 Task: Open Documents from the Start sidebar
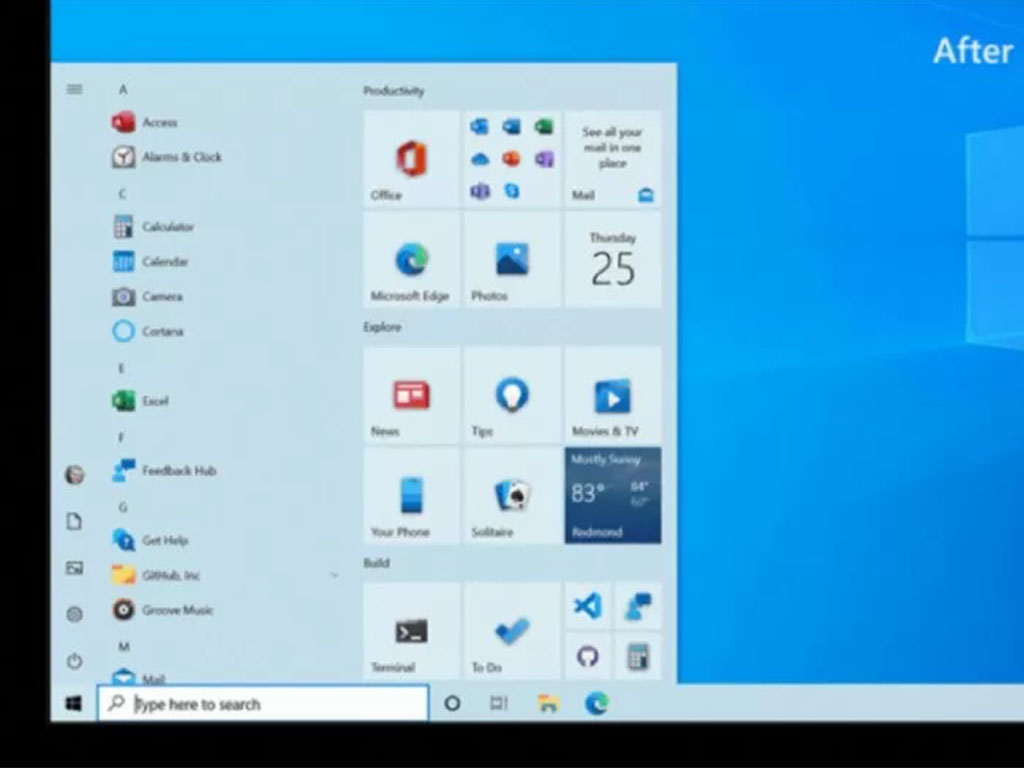(x=74, y=521)
